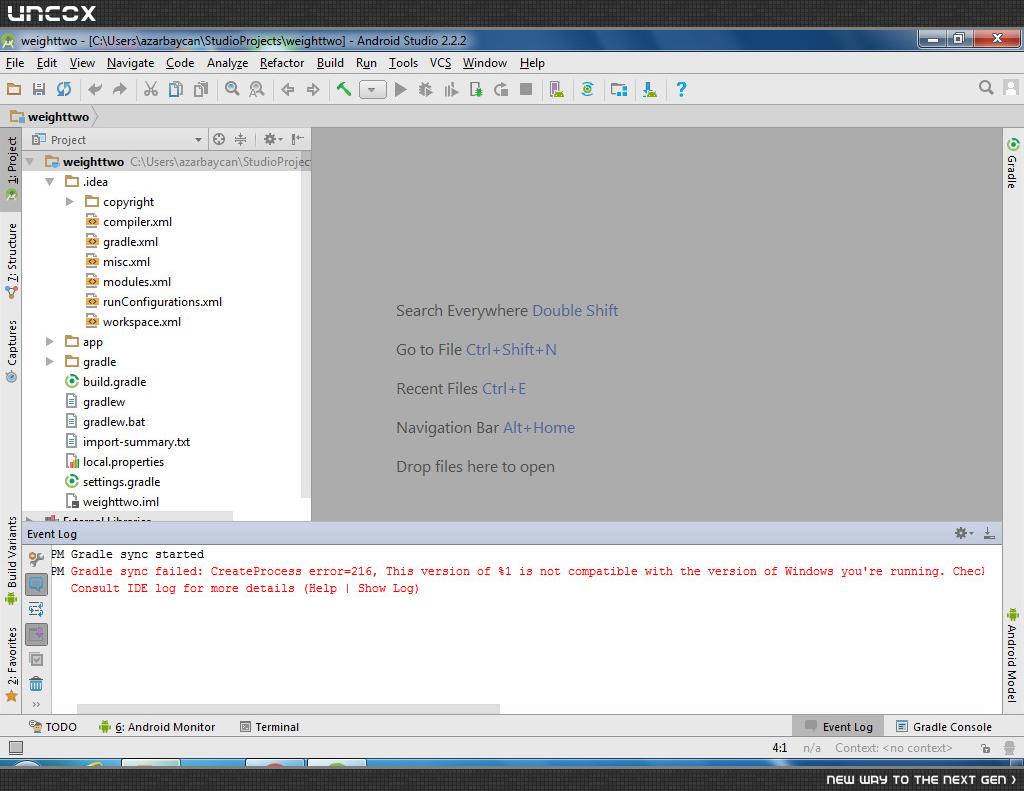Click the Debug bug icon
The image size is (1024, 791).
click(x=426, y=89)
